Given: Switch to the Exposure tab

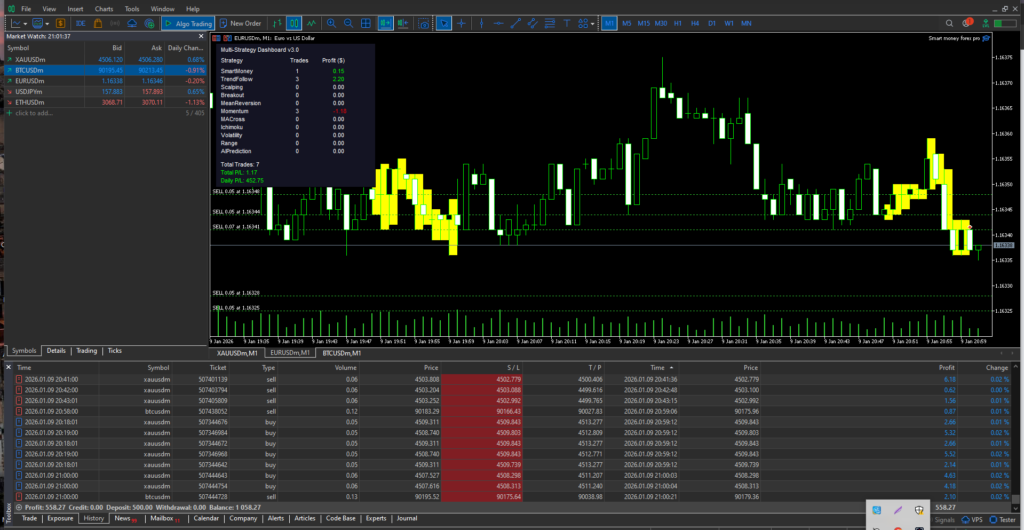Looking at the screenshot, I should click(x=60, y=518).
